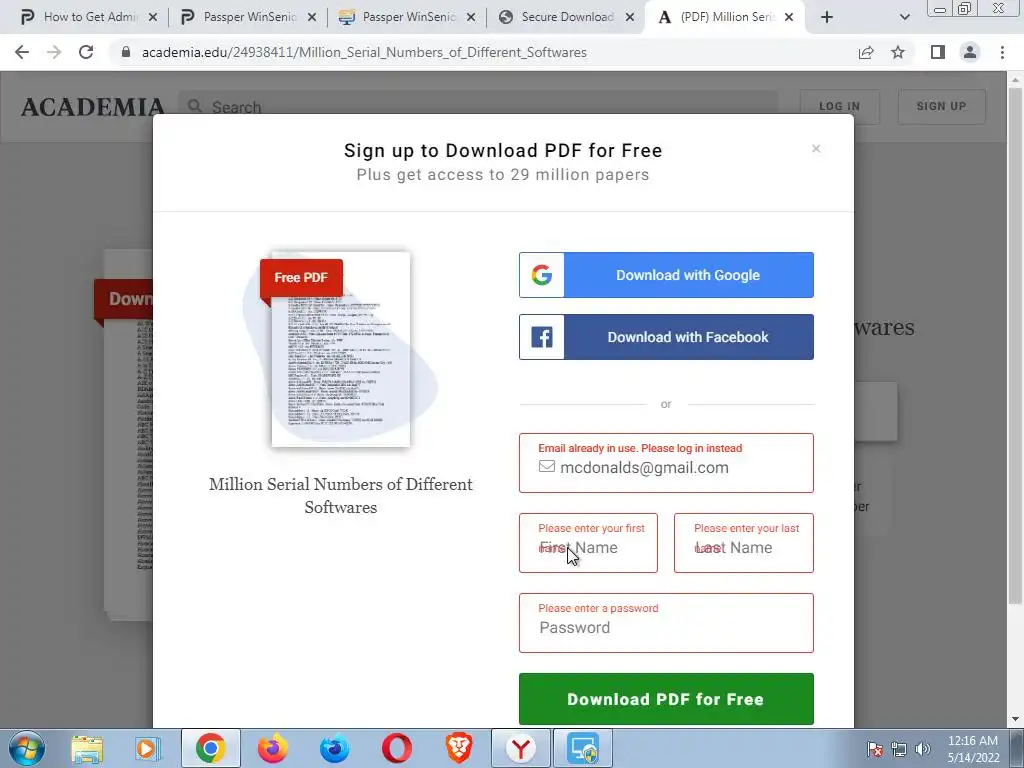Viewport: 1024px width, 768px height.
Task: Focus the Last Name field
Action: [x=744, y=543]
